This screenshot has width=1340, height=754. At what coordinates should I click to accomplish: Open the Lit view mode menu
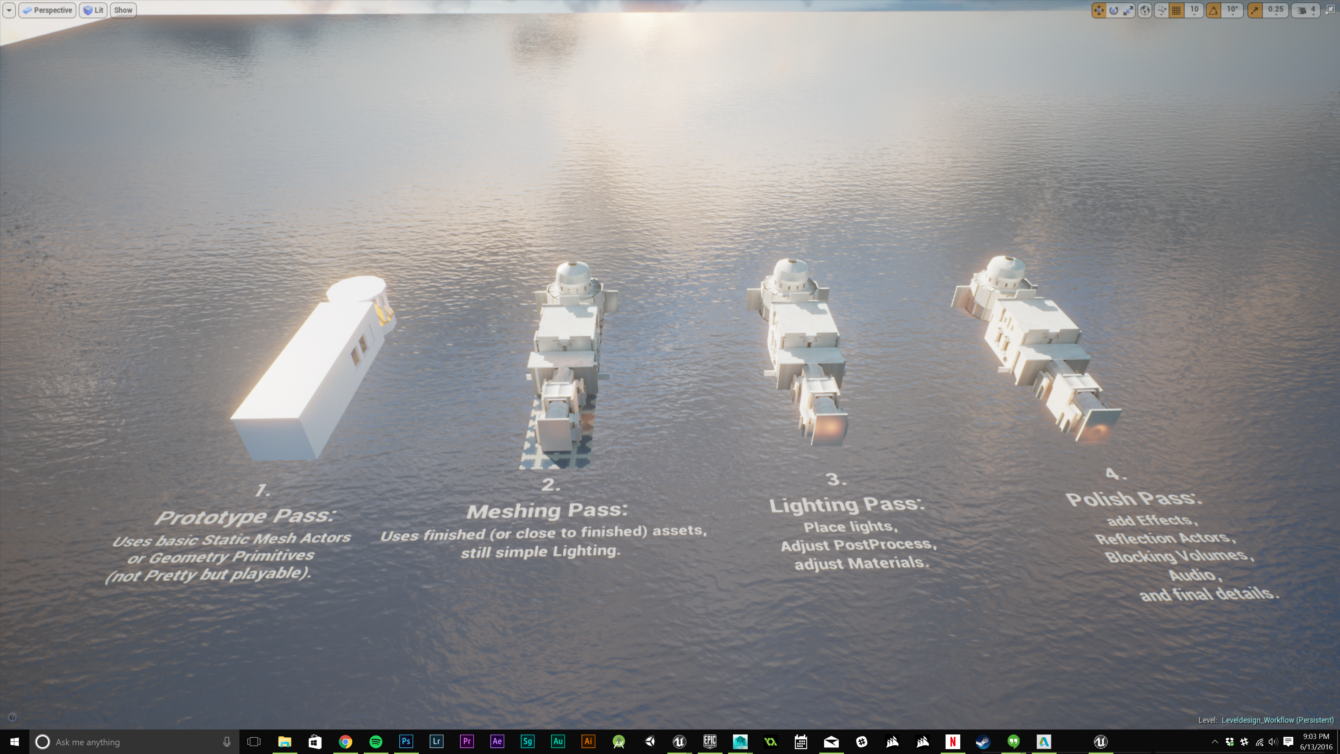[92, 10]
